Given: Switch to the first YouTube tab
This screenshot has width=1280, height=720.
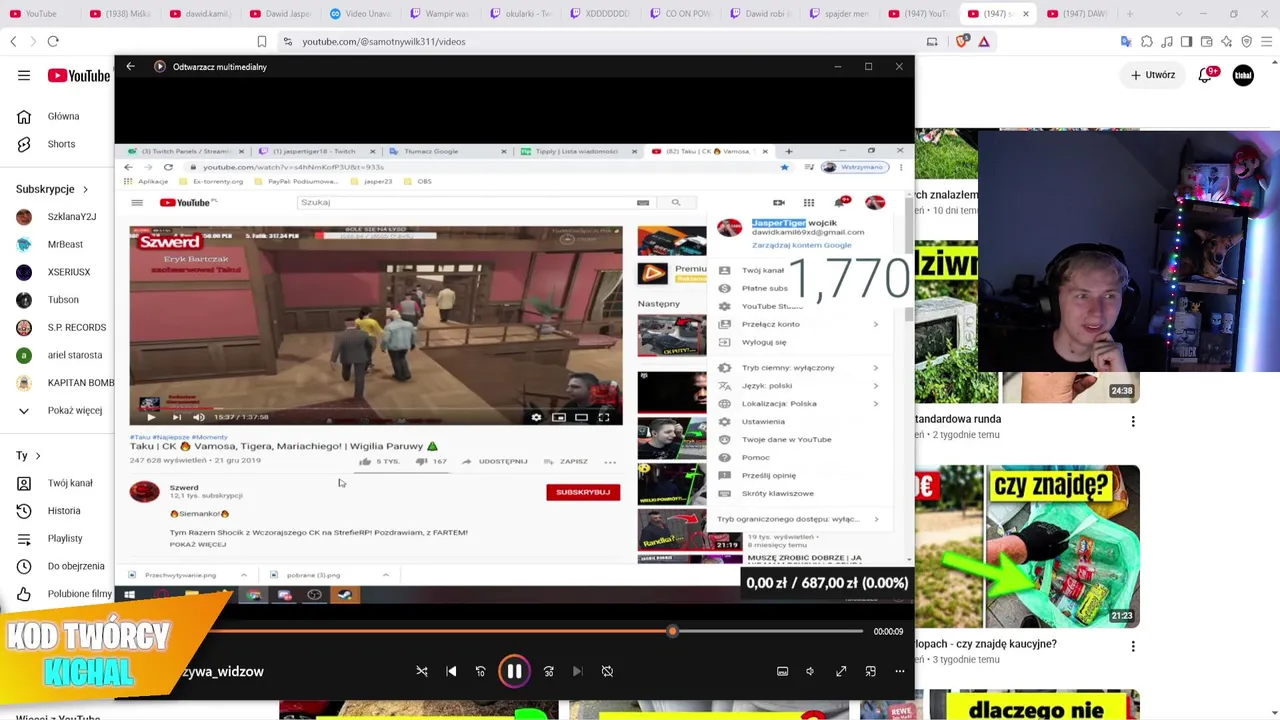Looking at the screenshot, I should pyautogui.click(x=38, y=14).
